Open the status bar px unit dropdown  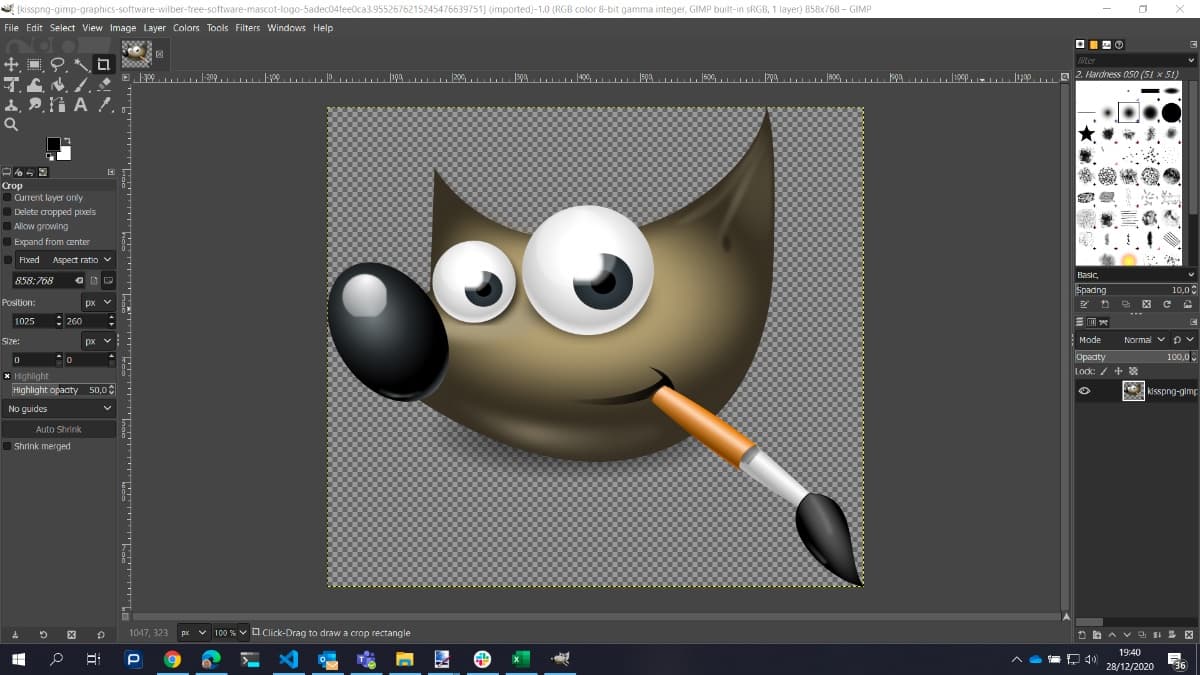pos(193,633)
